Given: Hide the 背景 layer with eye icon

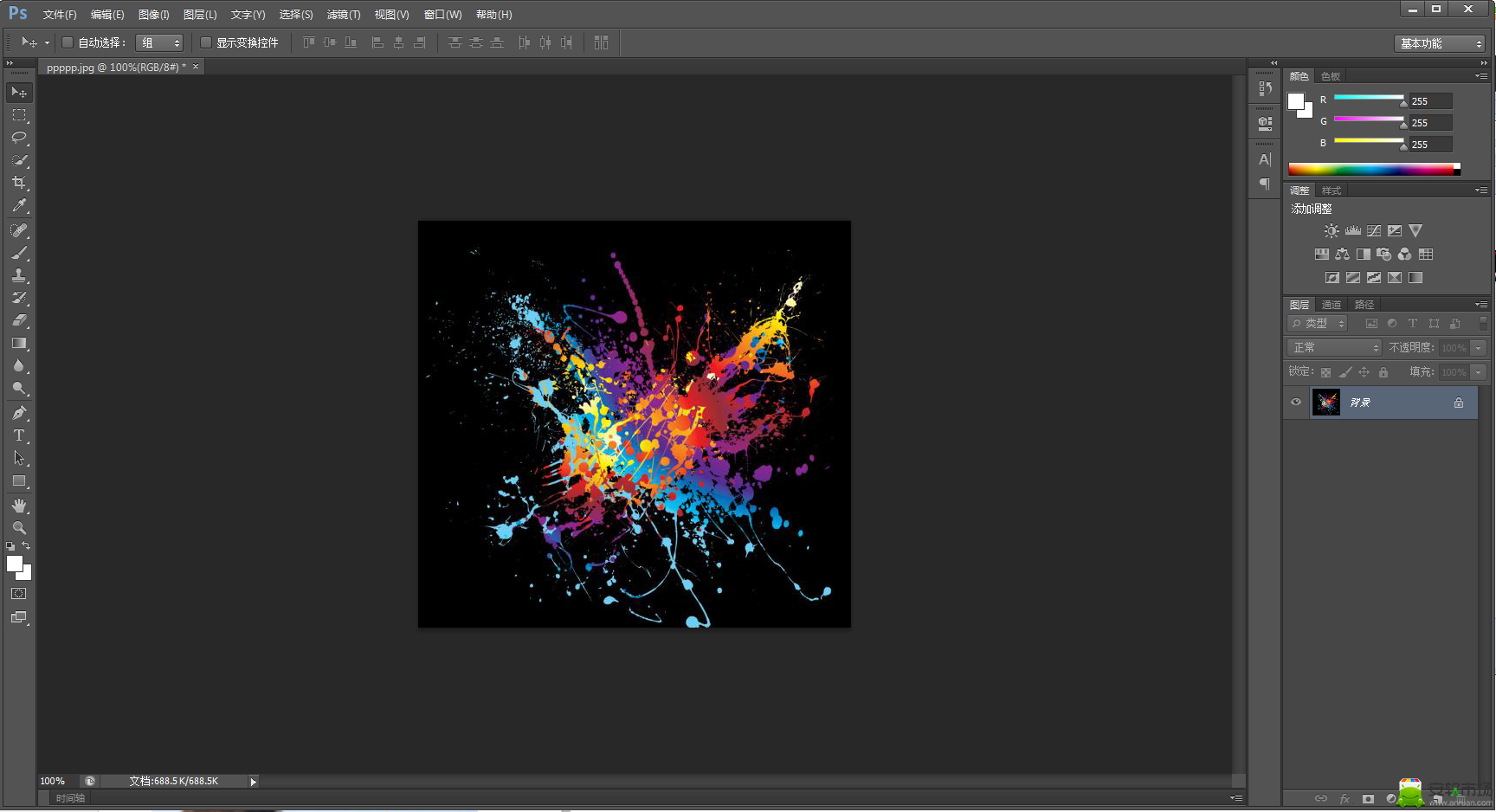Looking at the screenshot, I should (1296, 402).
